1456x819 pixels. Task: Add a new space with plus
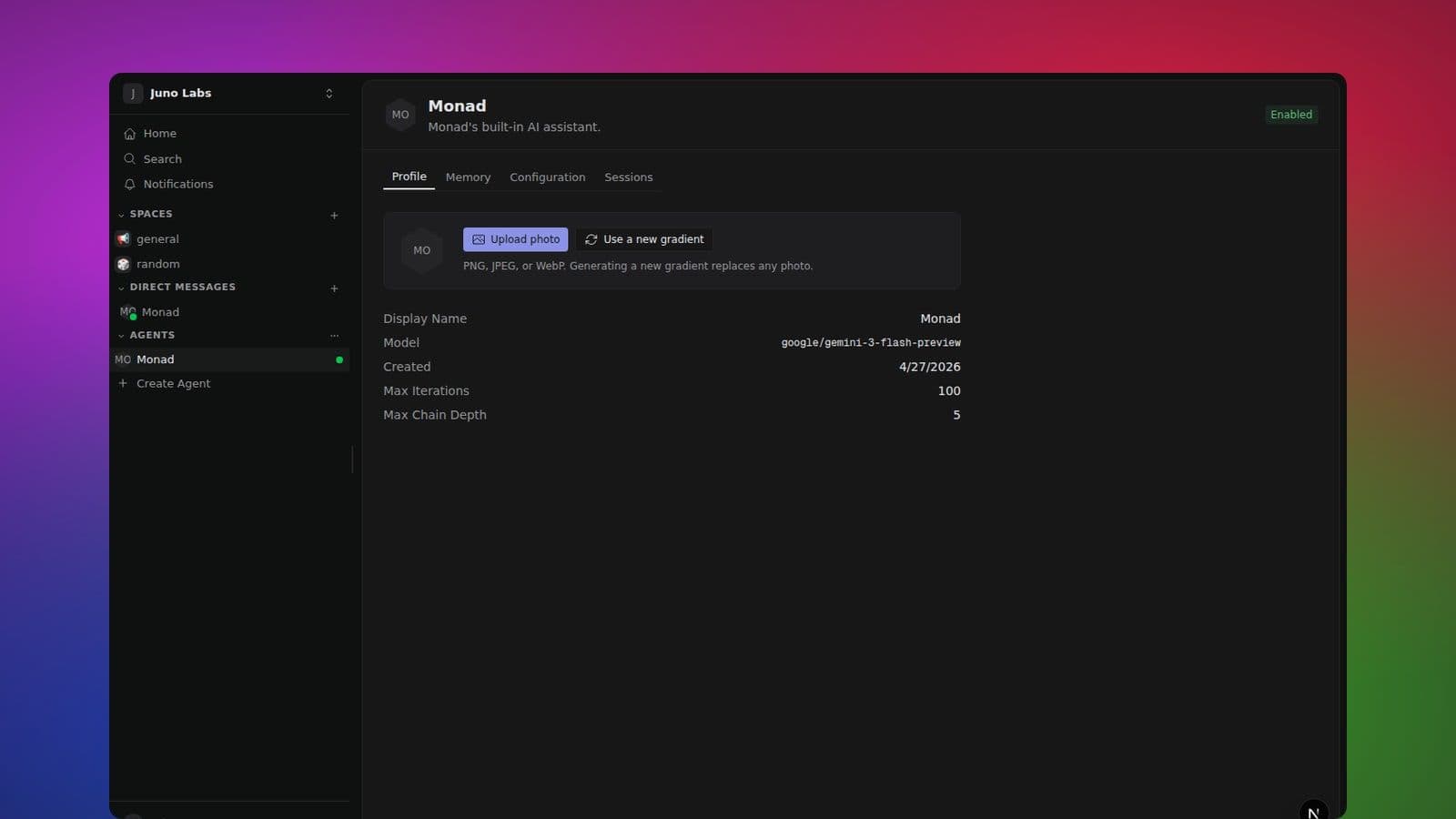point(334,216)
